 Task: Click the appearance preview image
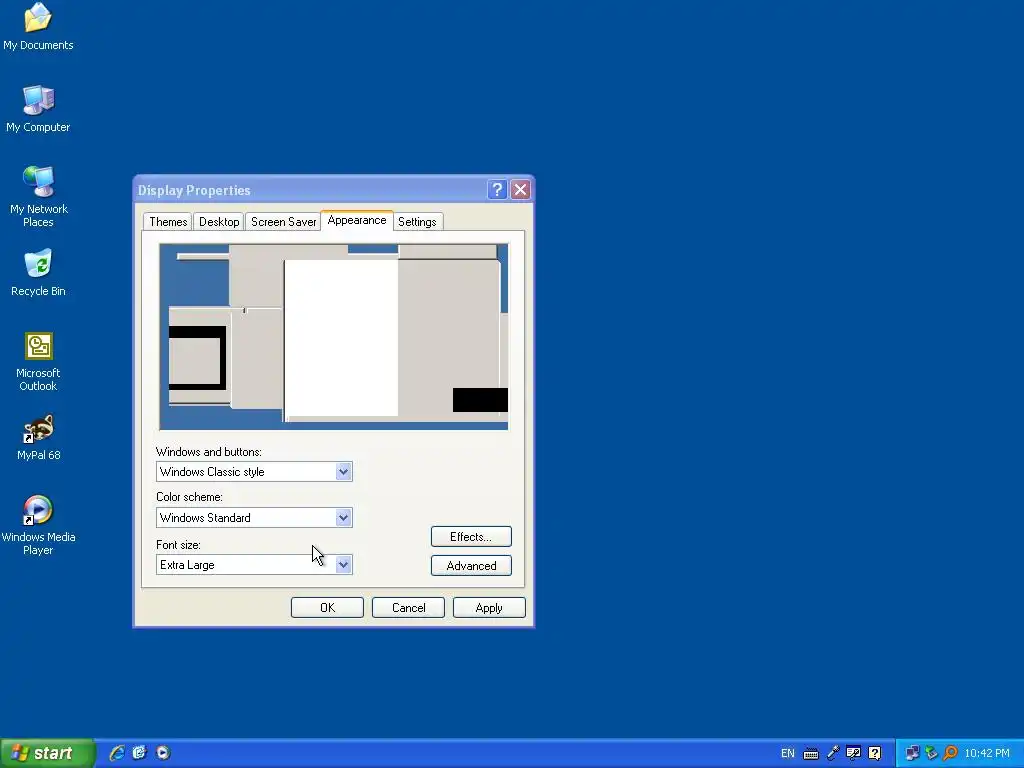pos(334,336)
